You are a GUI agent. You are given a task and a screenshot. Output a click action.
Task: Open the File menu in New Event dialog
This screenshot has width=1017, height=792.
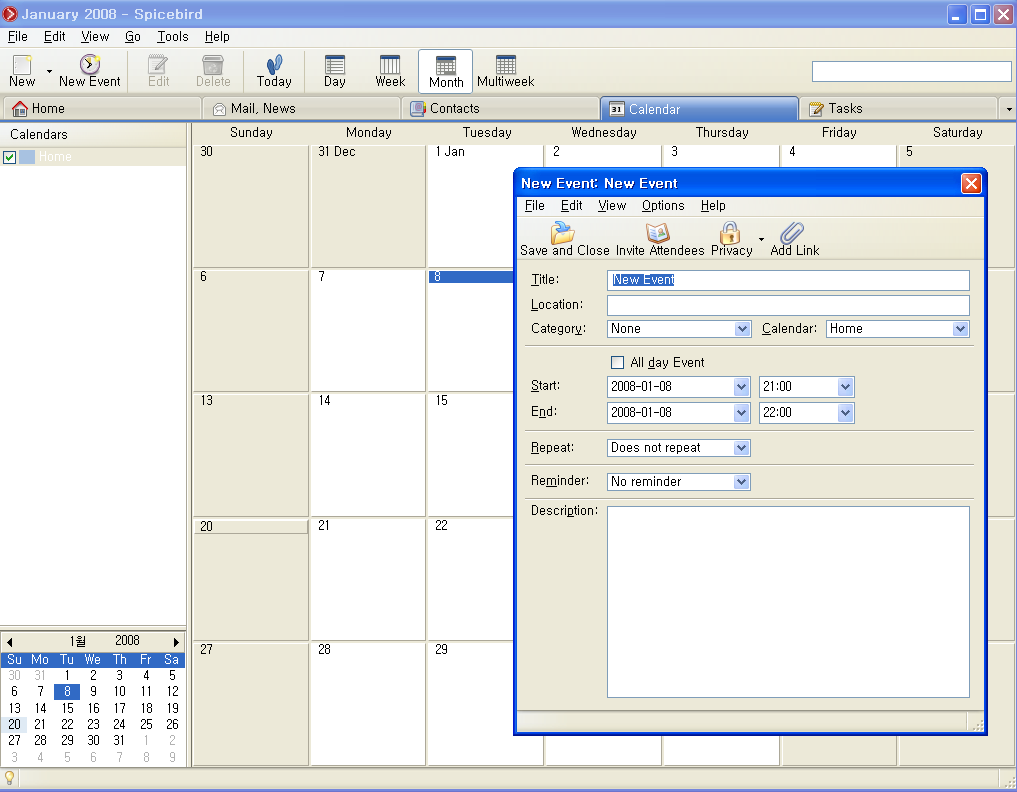click(x=534, y=206)
